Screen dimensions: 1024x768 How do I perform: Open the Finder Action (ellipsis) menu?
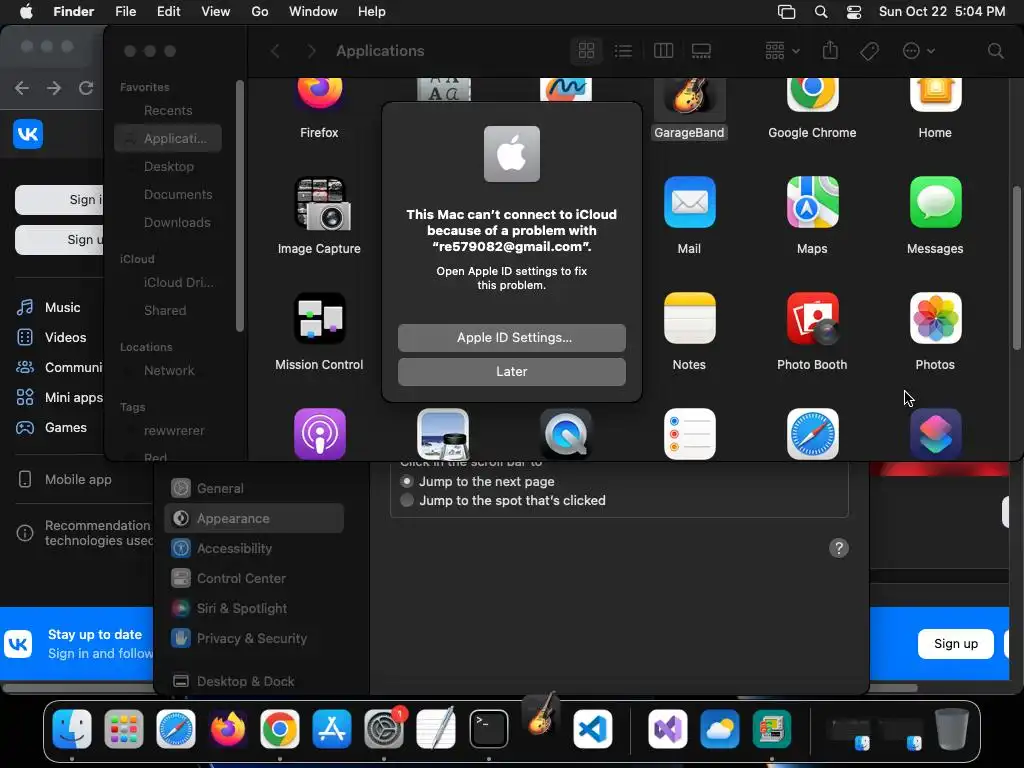tap(918, 51)
